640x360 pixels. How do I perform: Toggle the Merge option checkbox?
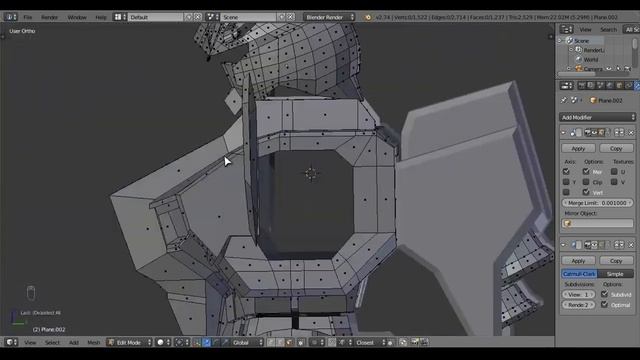point(586,171)
